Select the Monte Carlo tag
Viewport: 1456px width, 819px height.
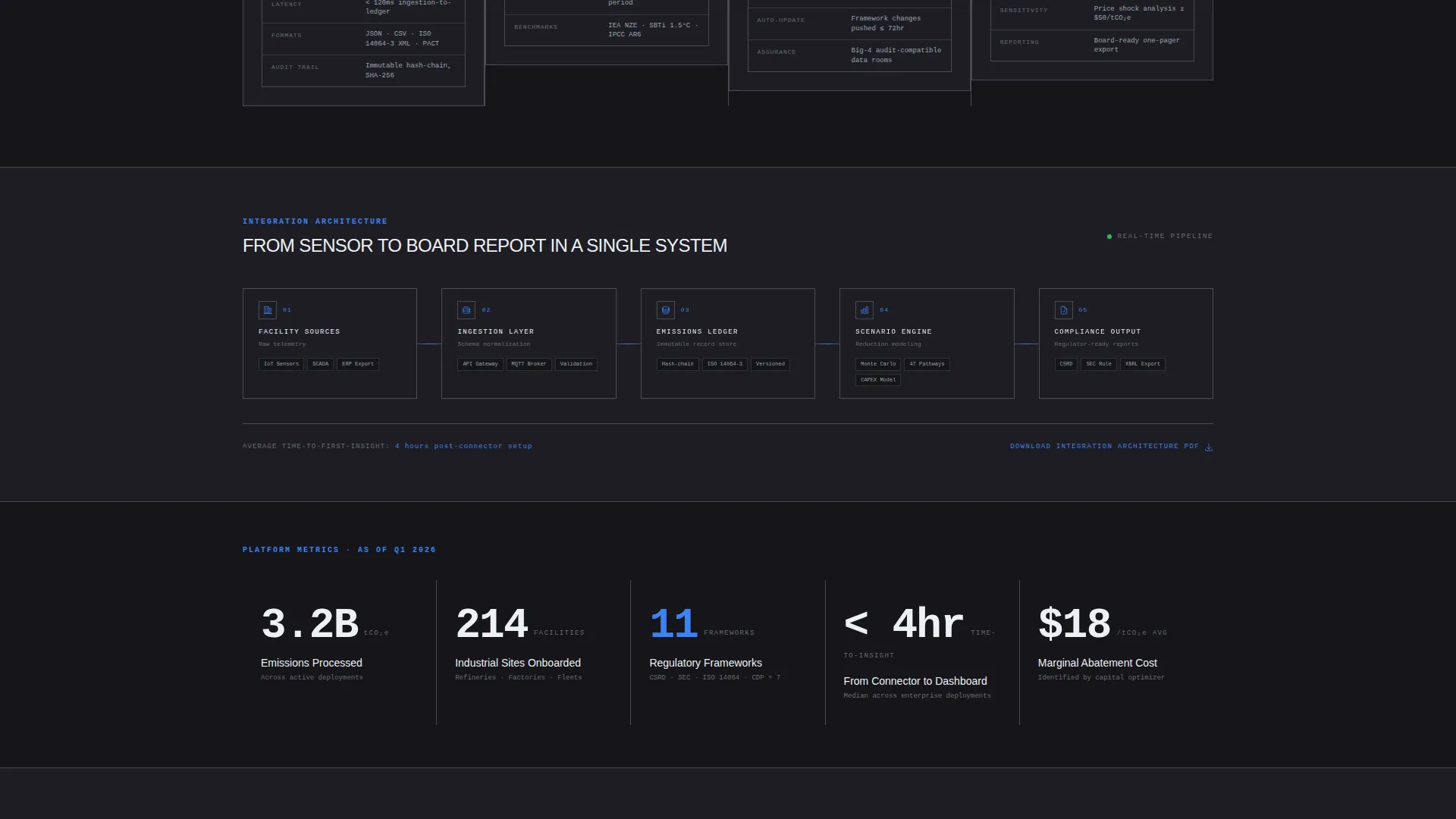tap(878, 364)
